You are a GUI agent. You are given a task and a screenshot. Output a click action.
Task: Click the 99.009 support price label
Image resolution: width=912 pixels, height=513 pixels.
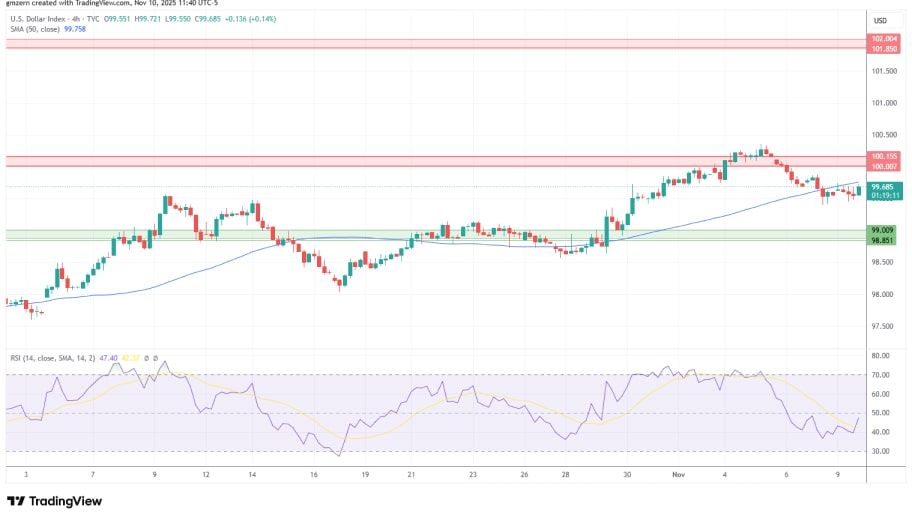click(x=882, y=230)
